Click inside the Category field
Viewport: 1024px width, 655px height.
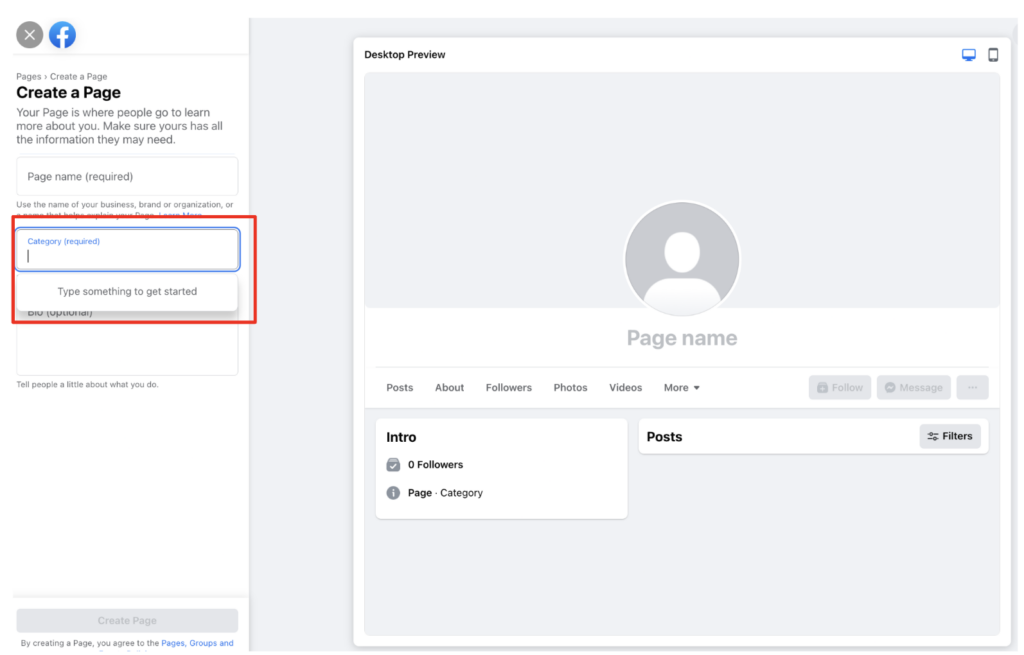(x=128, y=249)
